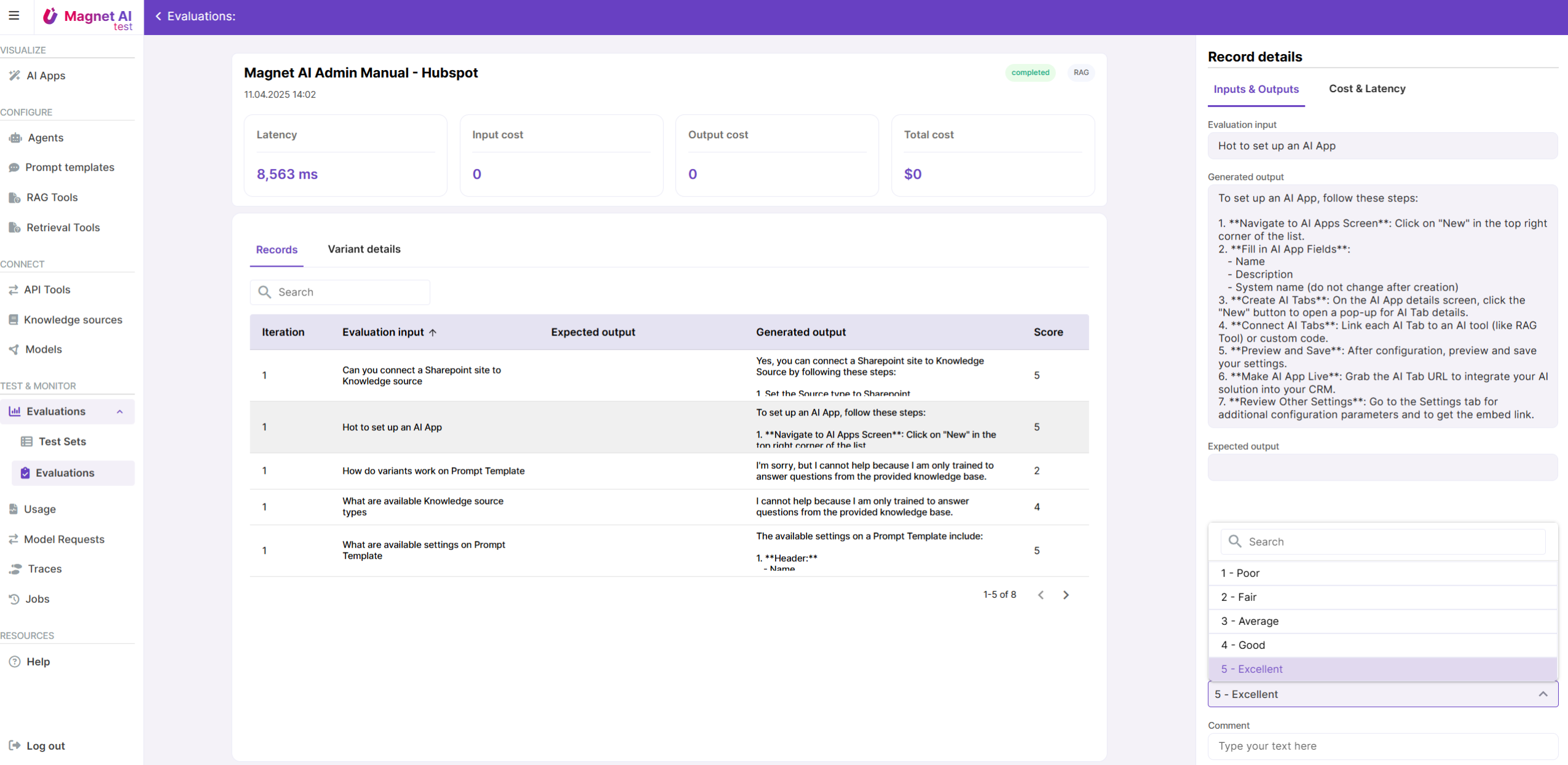Viewport: 1568px width, 765px height.
Task: Choose 1 - Poor from score list
Action: coord(1240,573)
